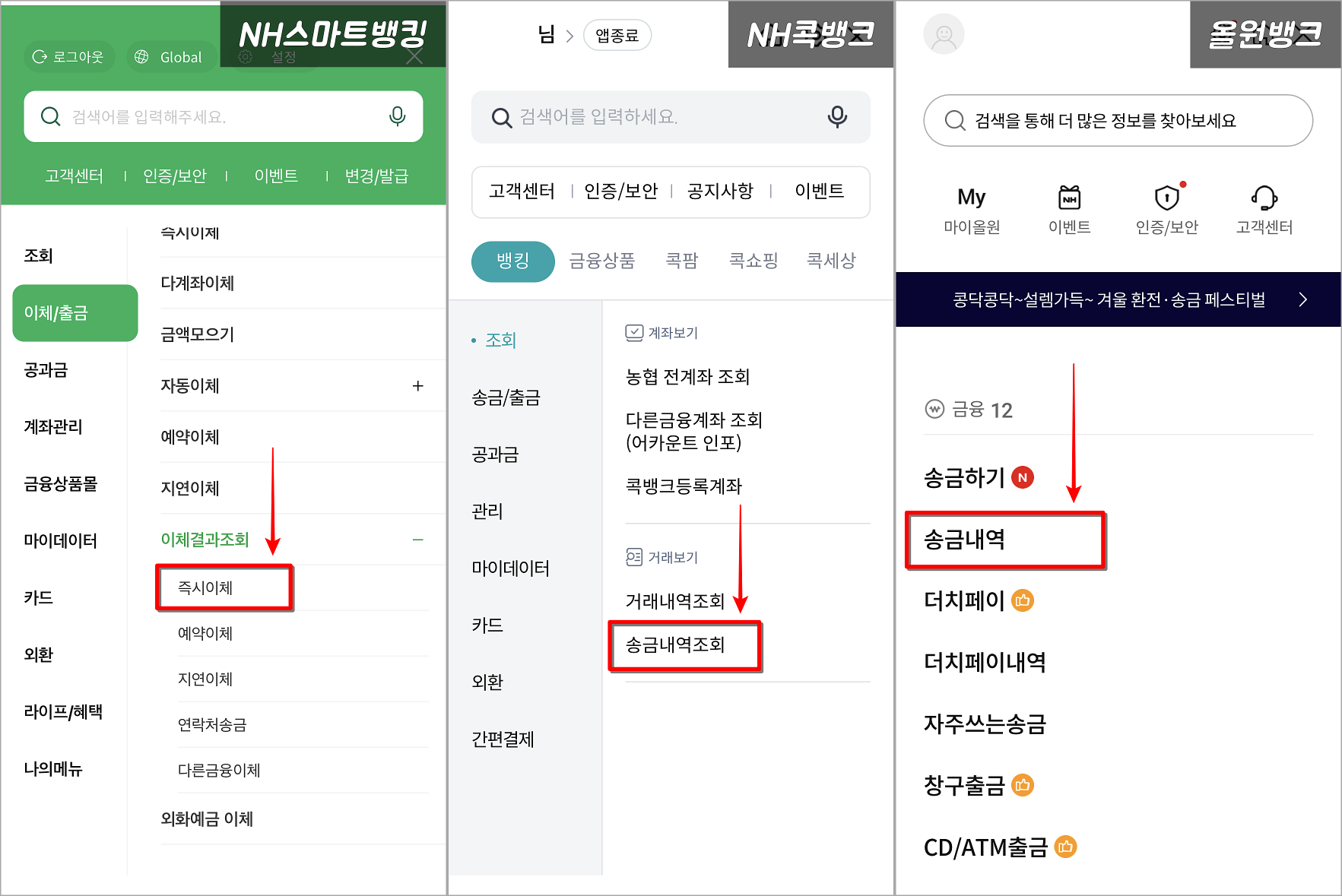
Task: Tap the microphone icon in NH콕뱅크 search bar
Action: [837, 117]
